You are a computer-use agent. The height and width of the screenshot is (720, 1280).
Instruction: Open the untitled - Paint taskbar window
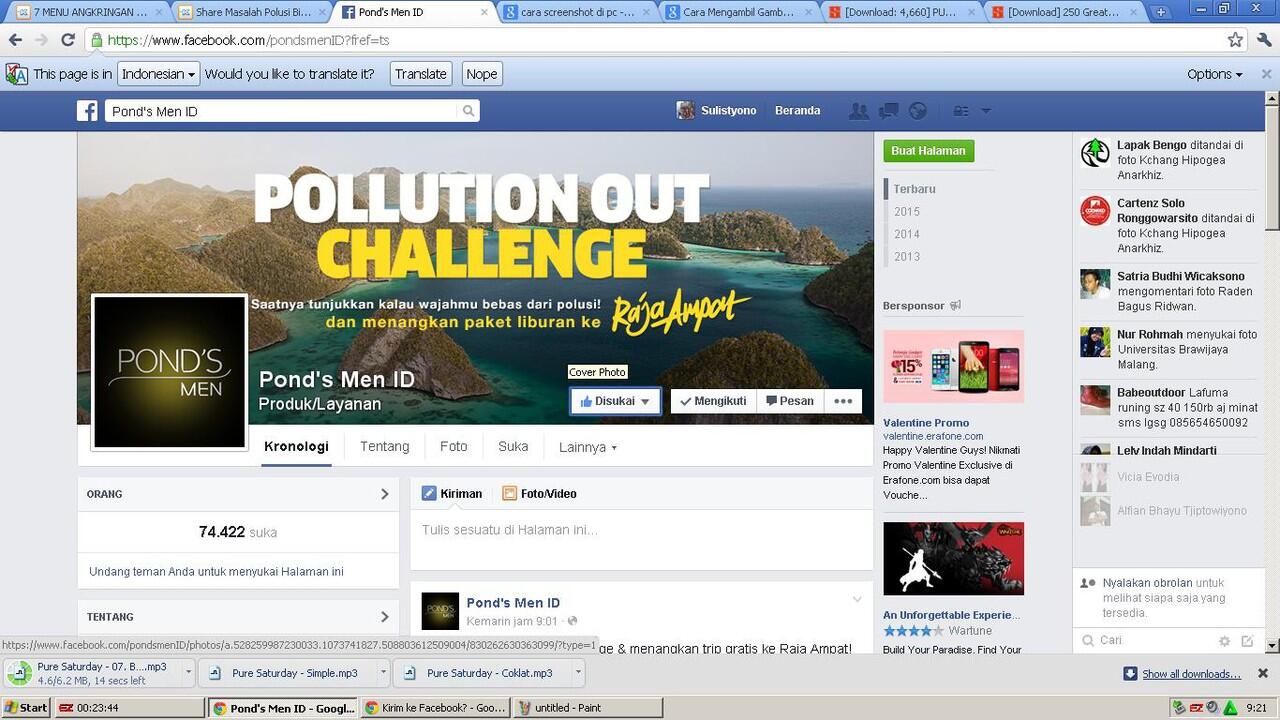click(588, 708)
